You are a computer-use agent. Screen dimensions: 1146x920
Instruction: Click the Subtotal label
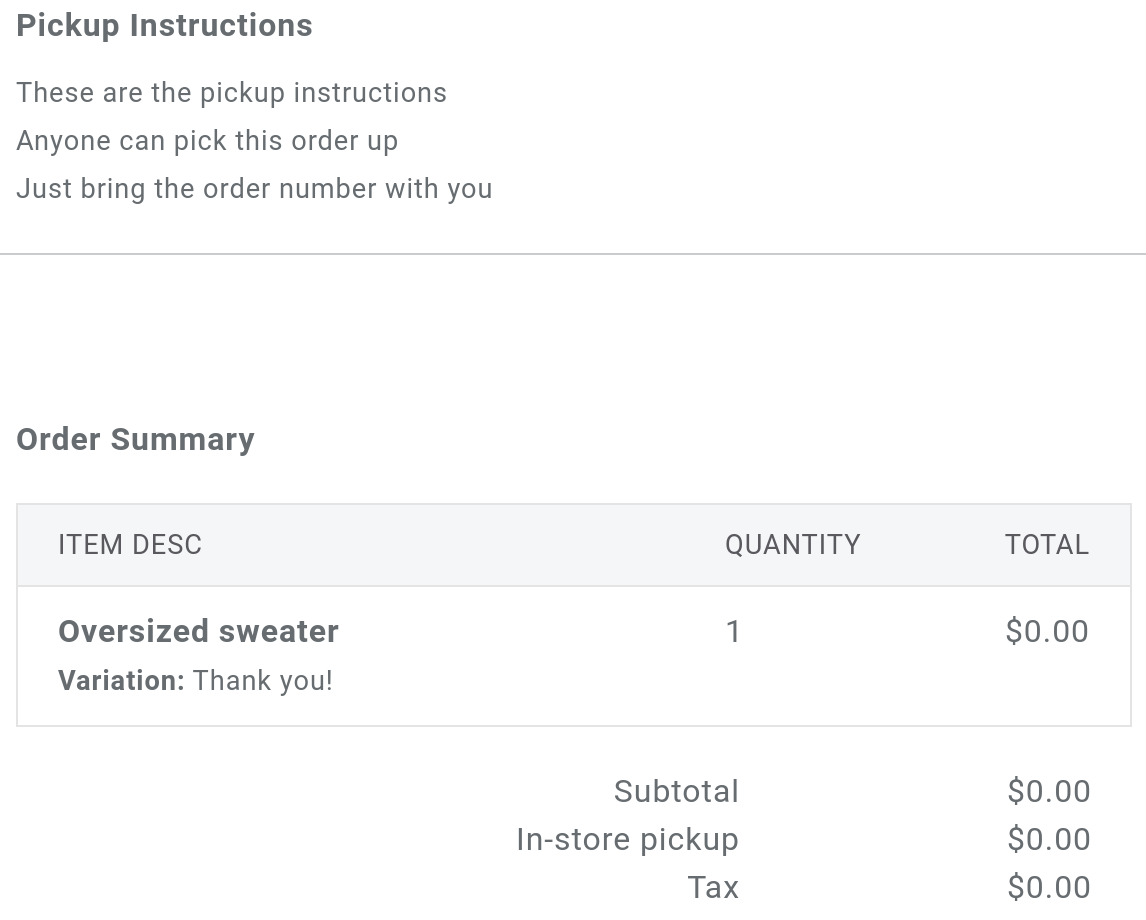click(676, 792)
